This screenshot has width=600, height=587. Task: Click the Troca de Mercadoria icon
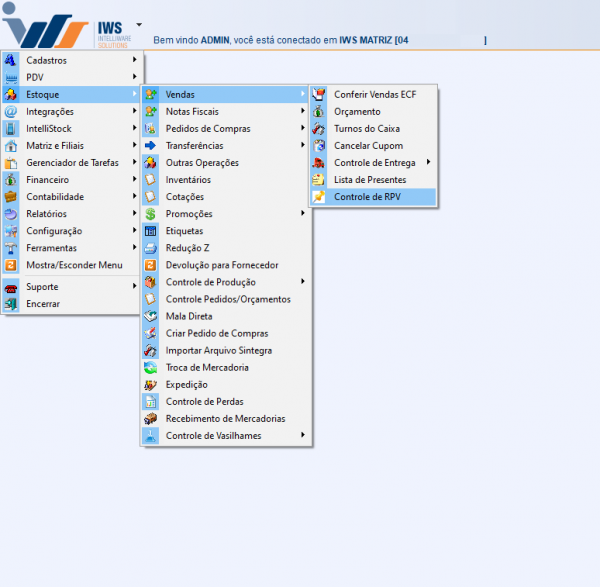point(151,367)
